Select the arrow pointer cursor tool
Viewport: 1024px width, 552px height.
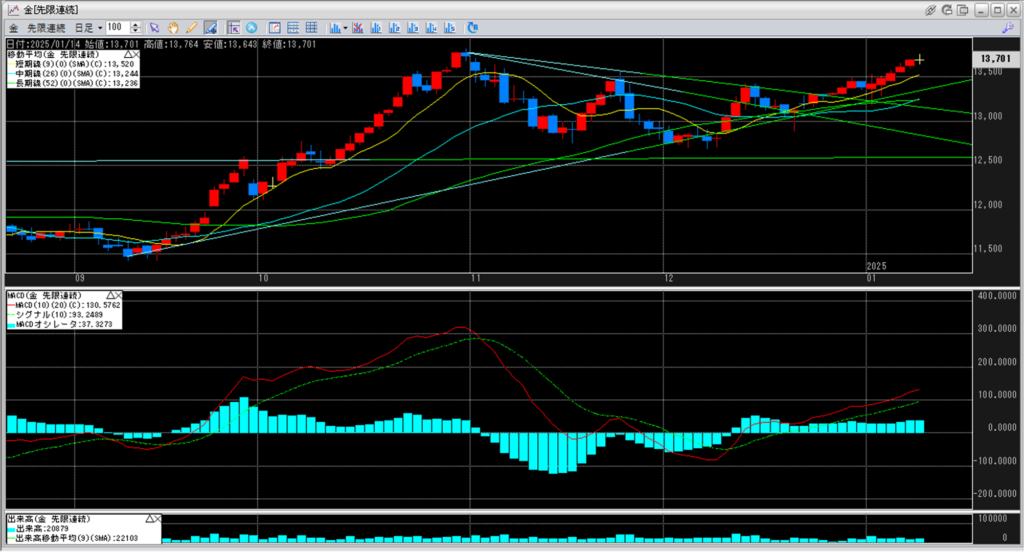tap(154, 27)
